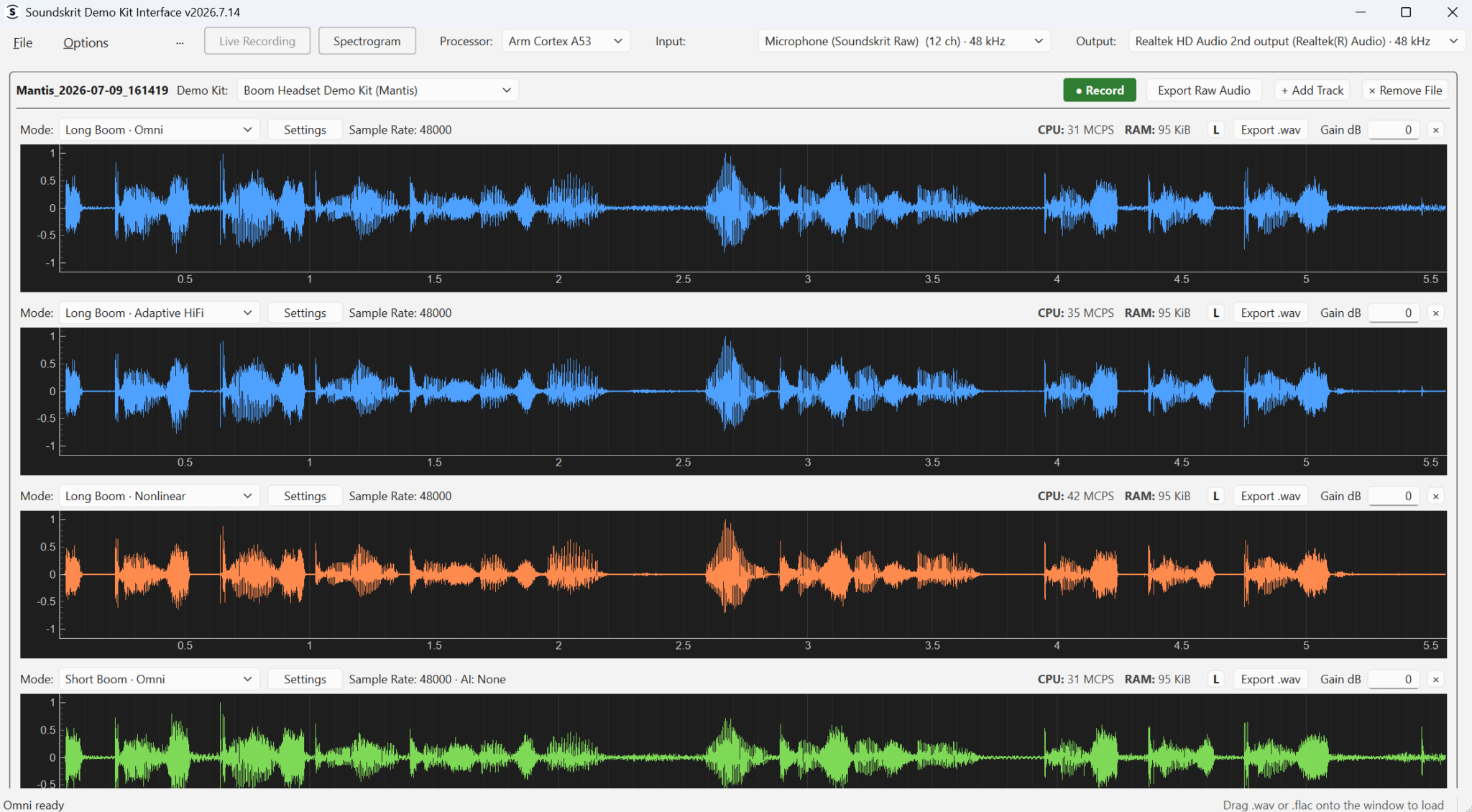Click the Soundskrit app logo icon
The width and height of the screenshot is (1472, 812).
[x=12, y=12]
